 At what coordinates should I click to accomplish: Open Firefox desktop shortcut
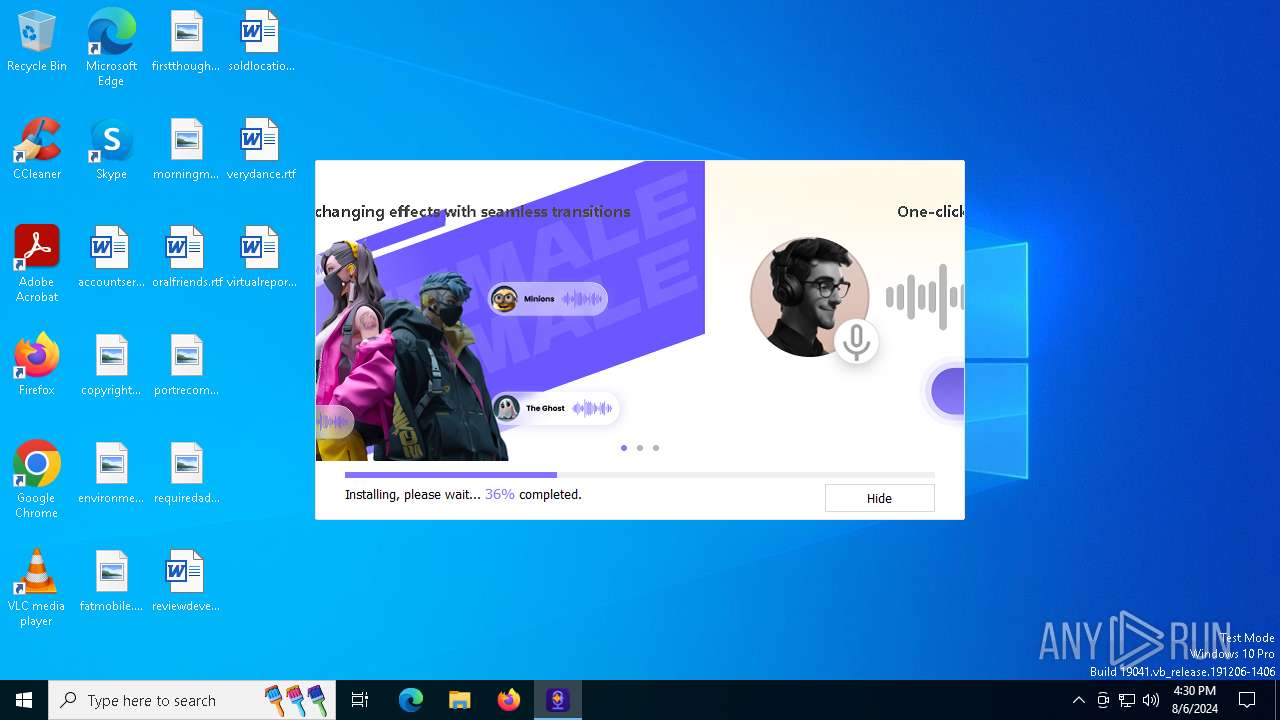point(37,365)
